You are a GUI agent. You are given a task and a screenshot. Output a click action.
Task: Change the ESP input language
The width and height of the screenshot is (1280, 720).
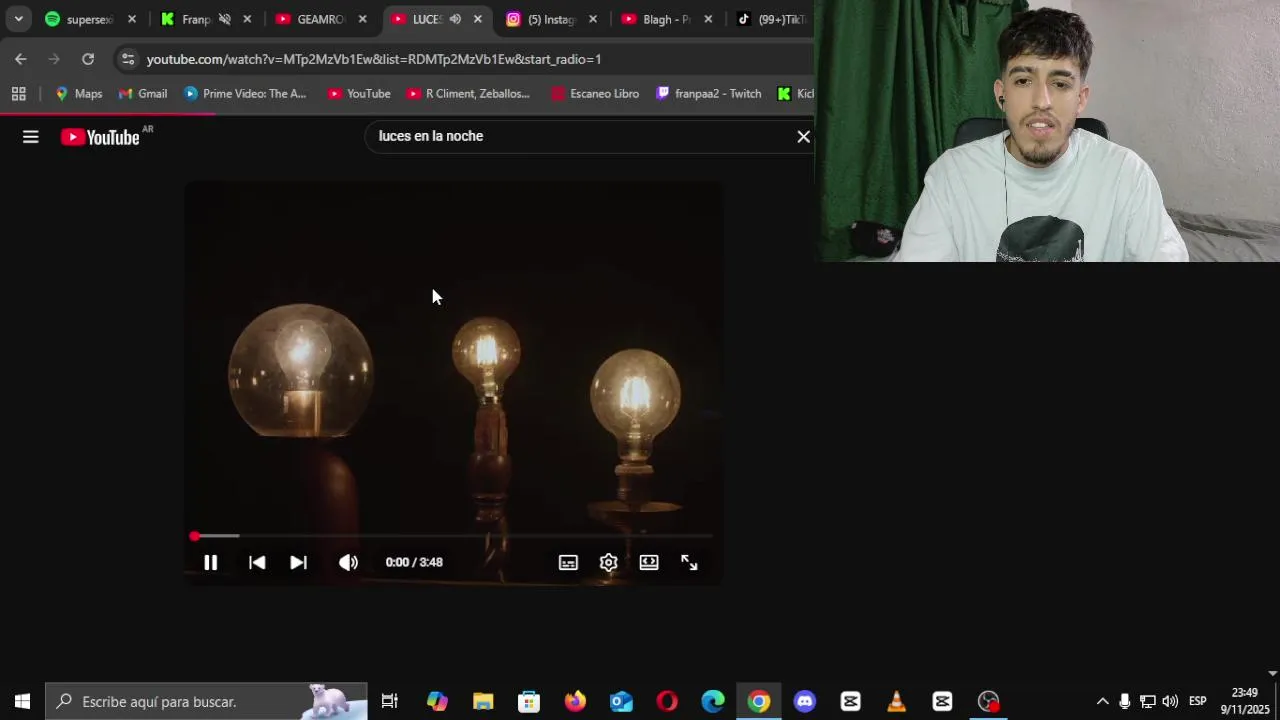pos(1197,701)
